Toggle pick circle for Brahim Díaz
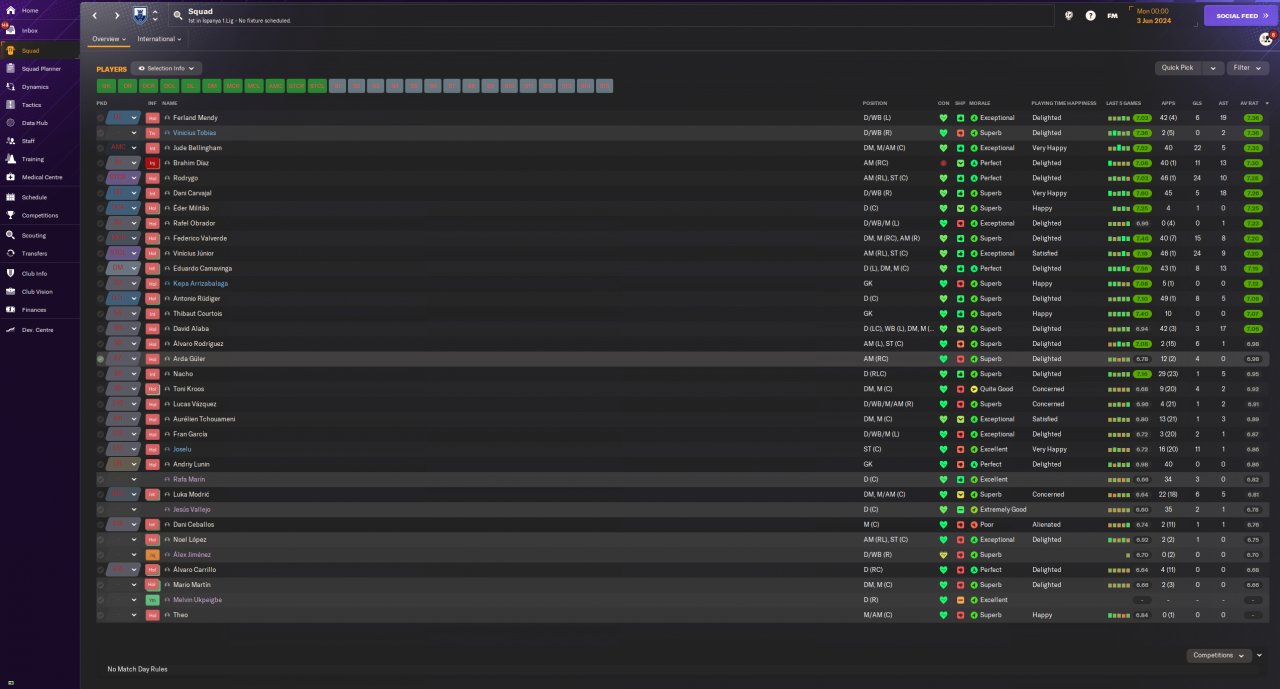This screenshot has width=1280, height=689. point(100,163)
